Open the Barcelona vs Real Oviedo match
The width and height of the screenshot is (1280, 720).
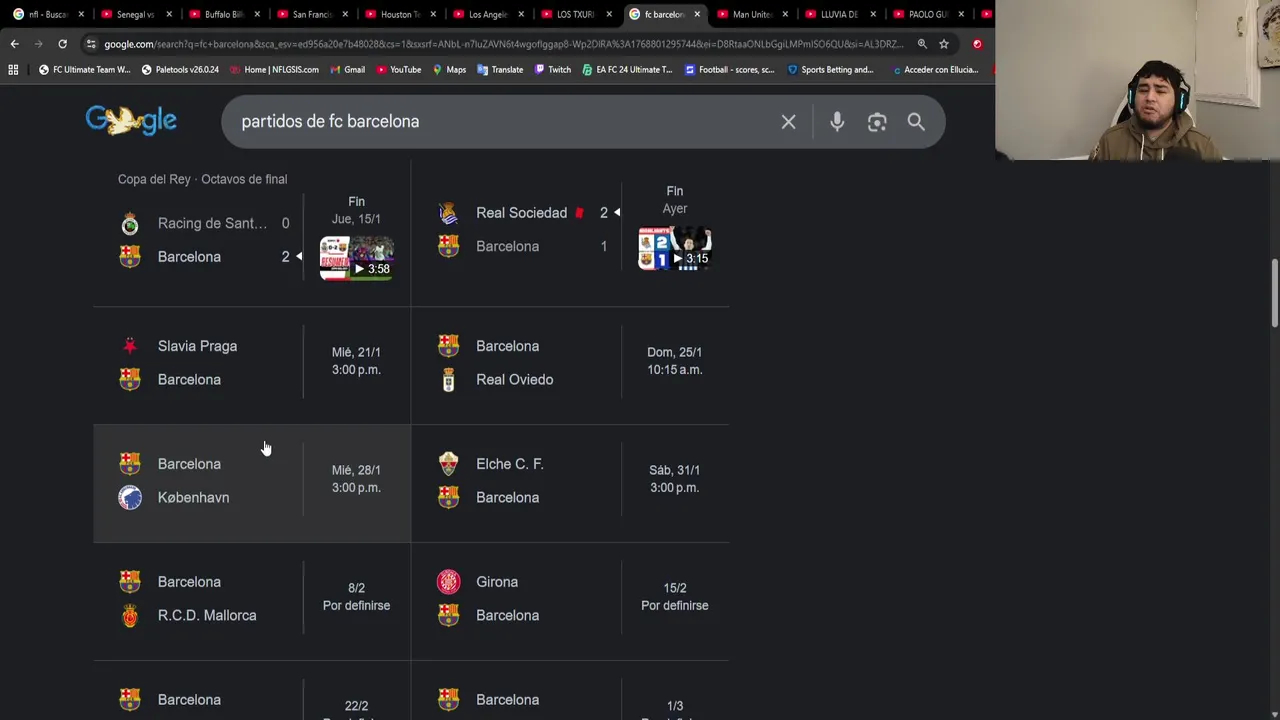point(571,365)
